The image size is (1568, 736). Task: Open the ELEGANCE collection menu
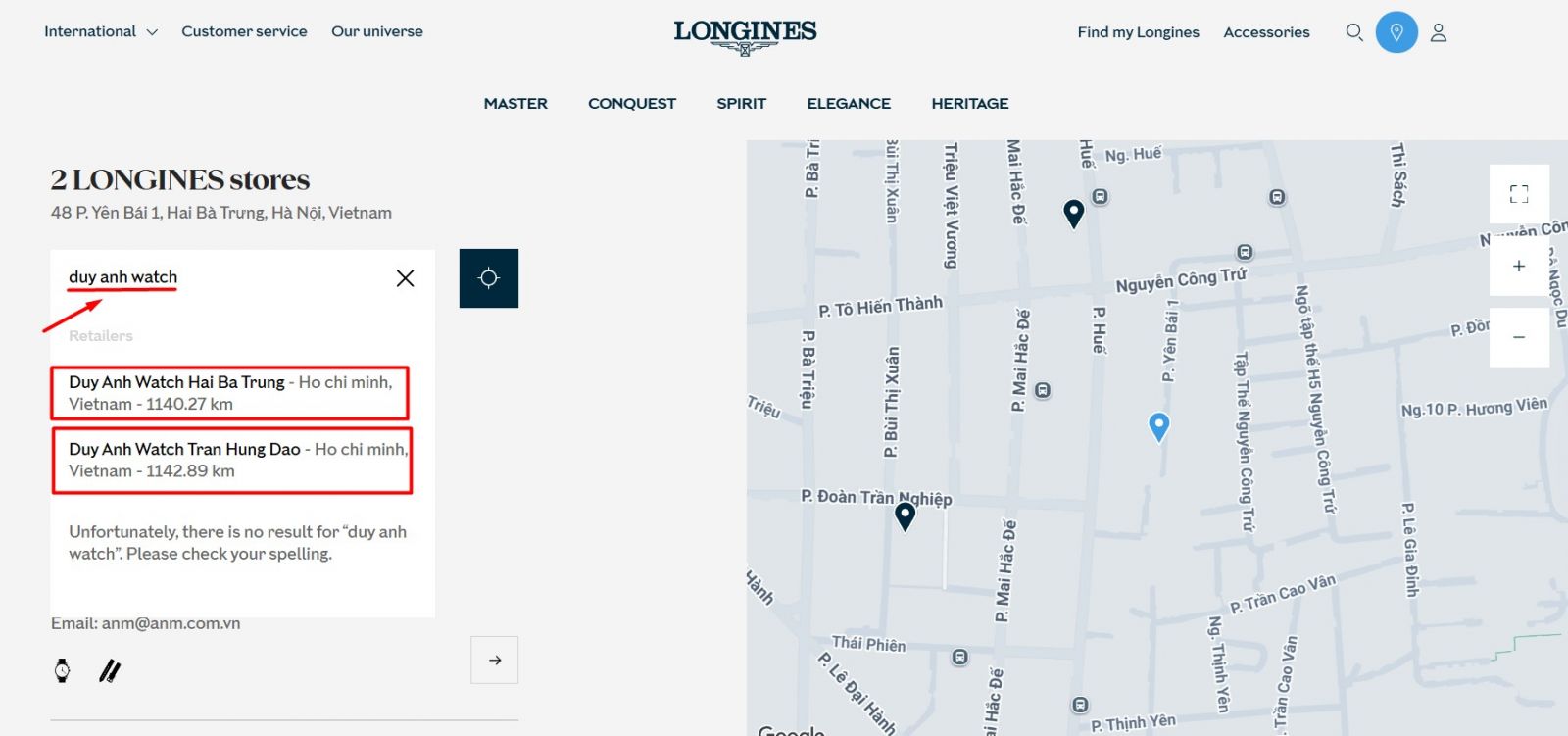[849, 103]
